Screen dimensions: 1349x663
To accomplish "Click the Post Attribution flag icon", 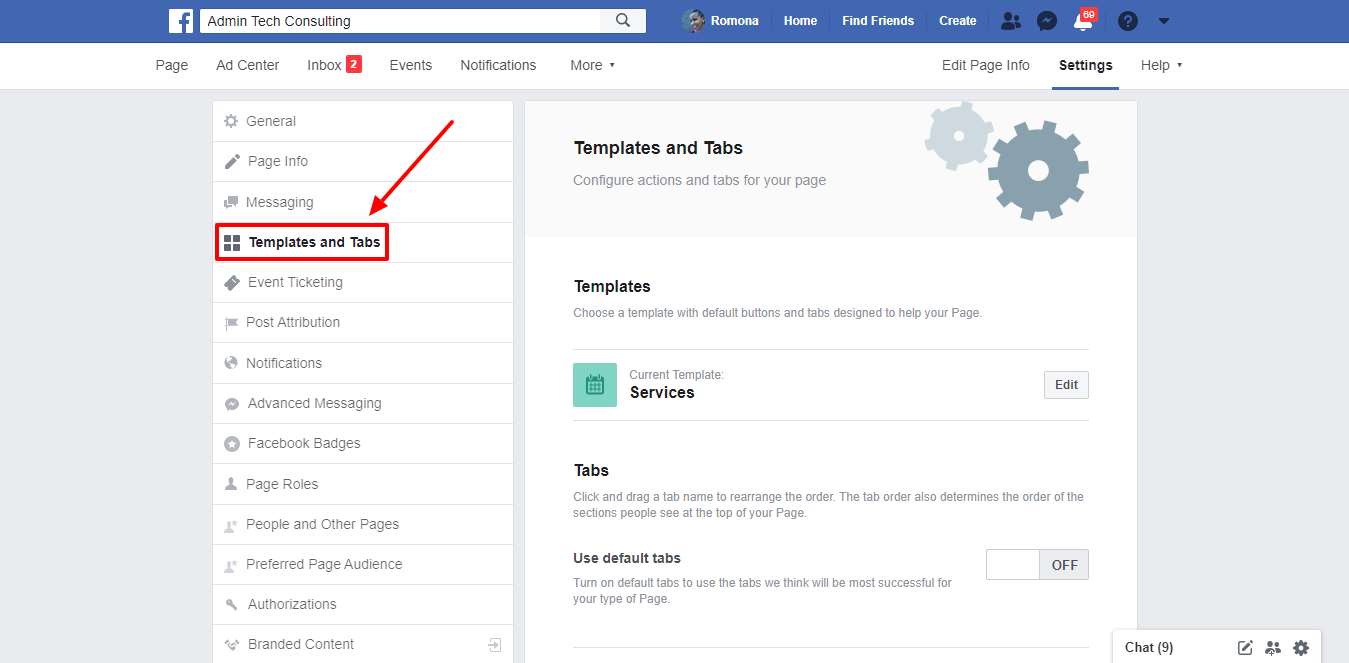I will pos(231,323).
